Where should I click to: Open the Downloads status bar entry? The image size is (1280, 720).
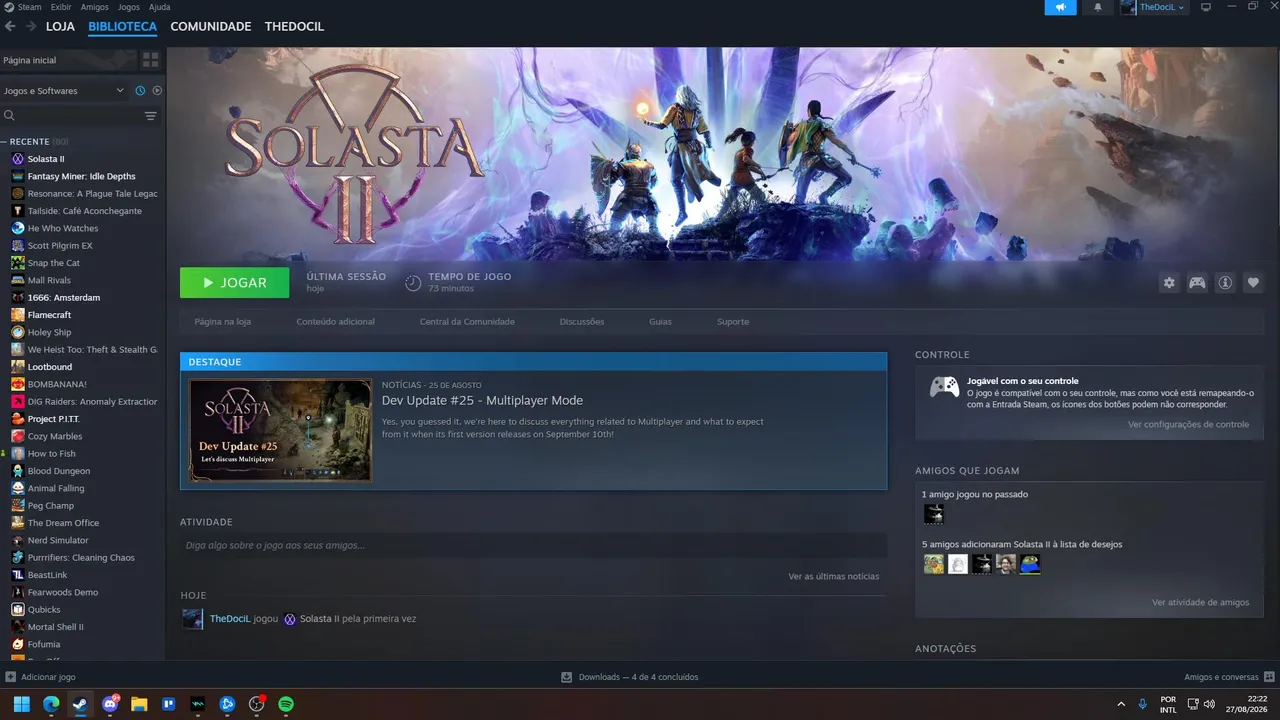(630, 677)
